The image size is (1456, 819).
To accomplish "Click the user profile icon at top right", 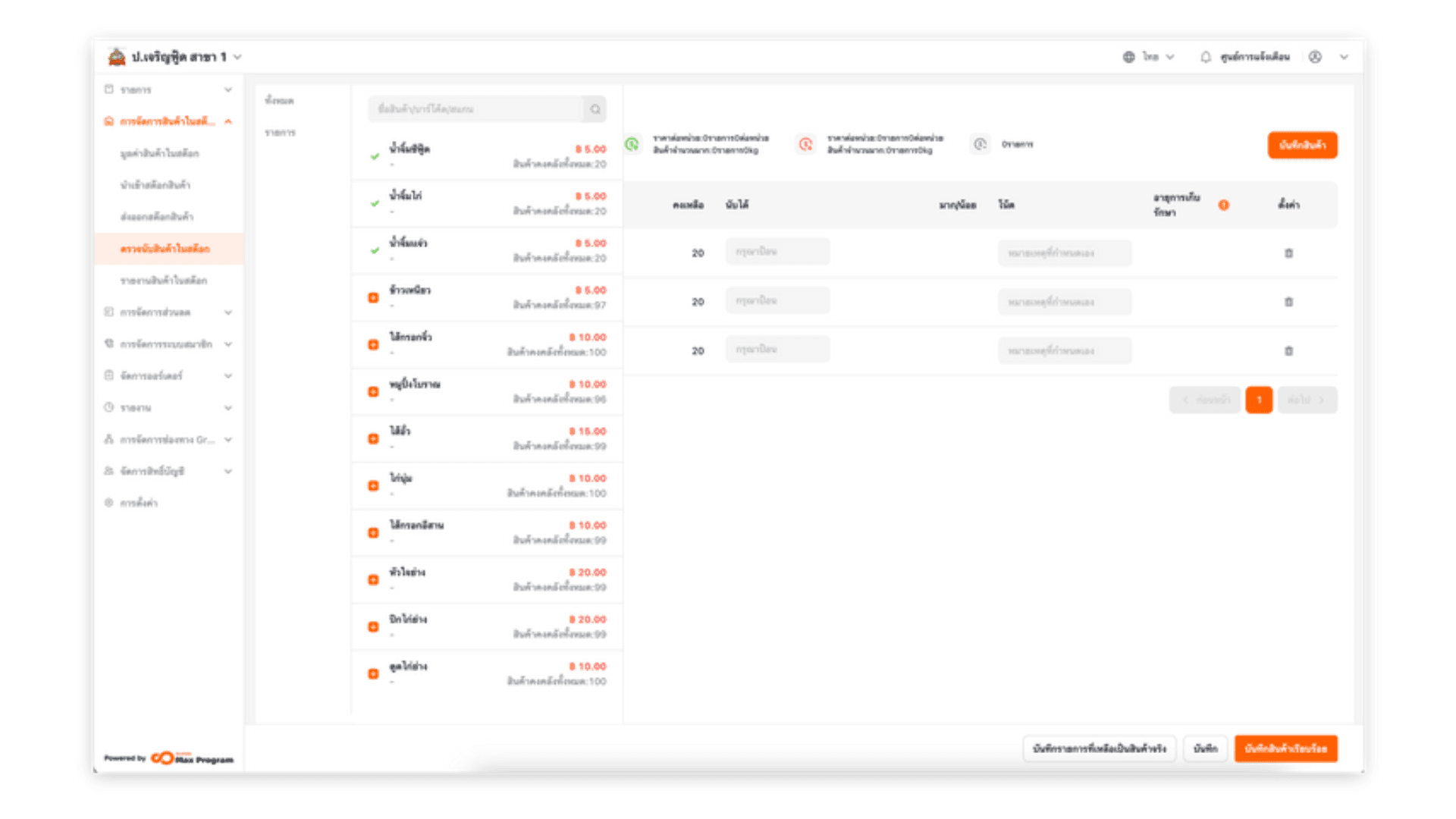I will [x=1315, y=57].
